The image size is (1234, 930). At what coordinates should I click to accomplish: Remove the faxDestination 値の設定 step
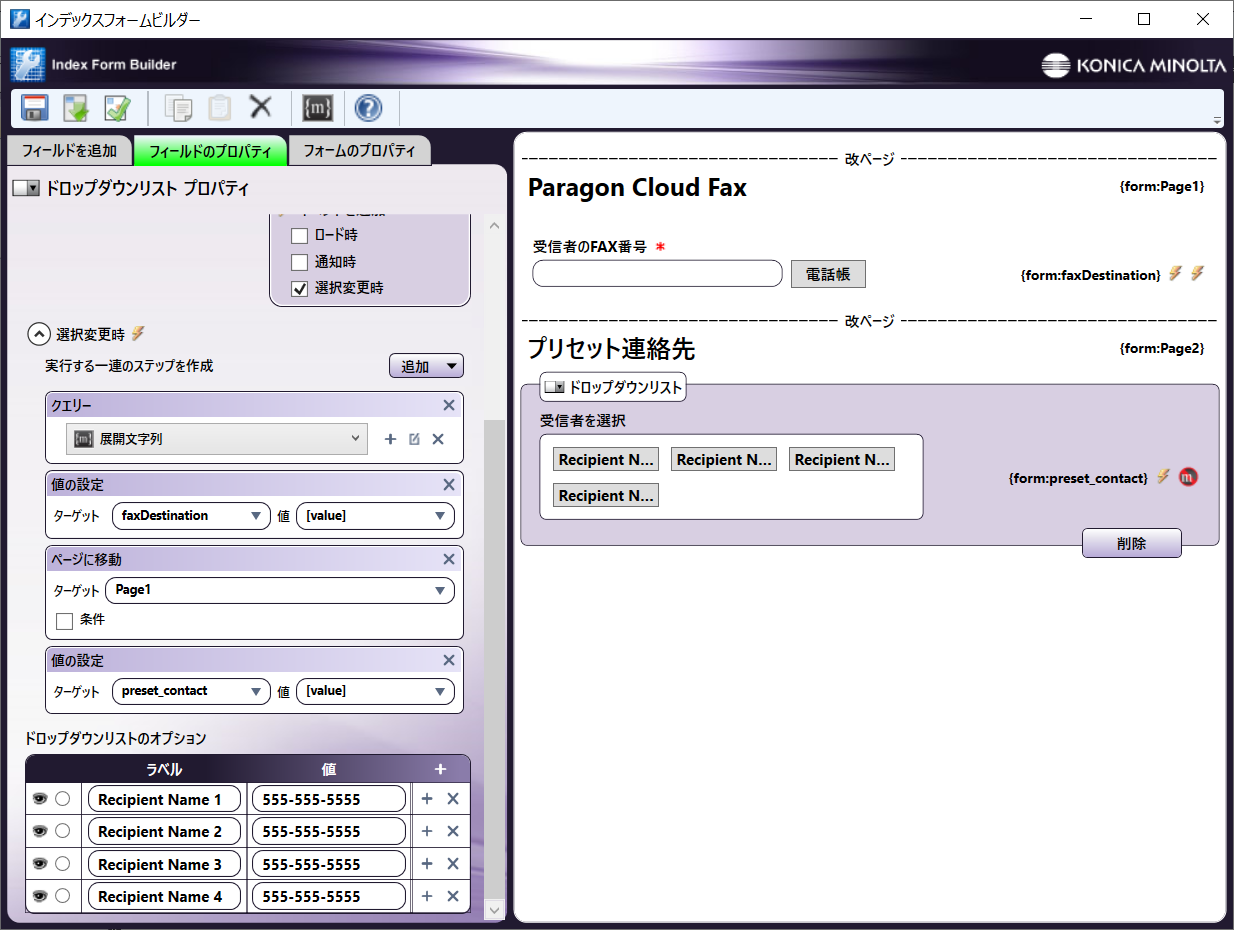[x=449, y=485]
